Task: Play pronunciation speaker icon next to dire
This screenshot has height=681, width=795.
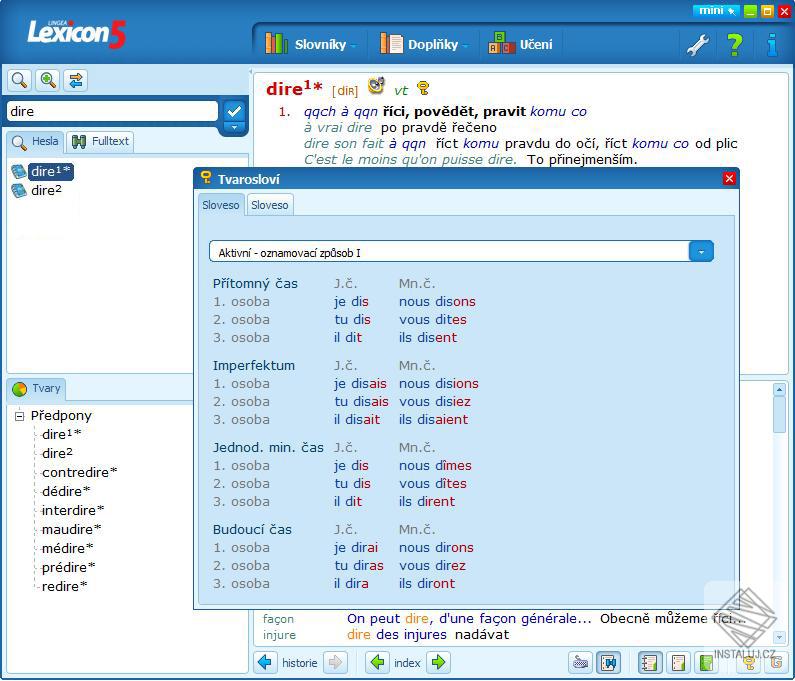Action: pyautogui.click(x=376, y=86)
